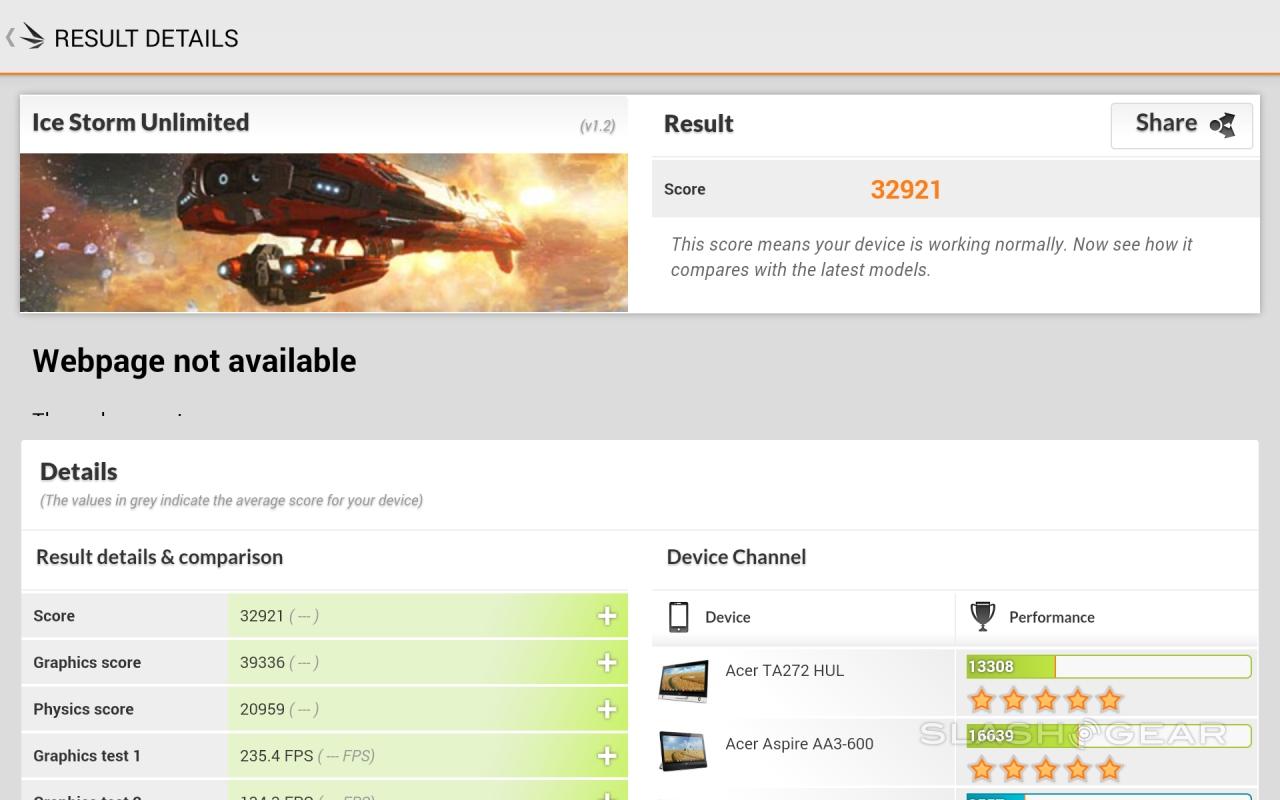This screenshot has width=1280, height=800.
Task: Expand the Graphics test 1 row
Action: [607, 756]
